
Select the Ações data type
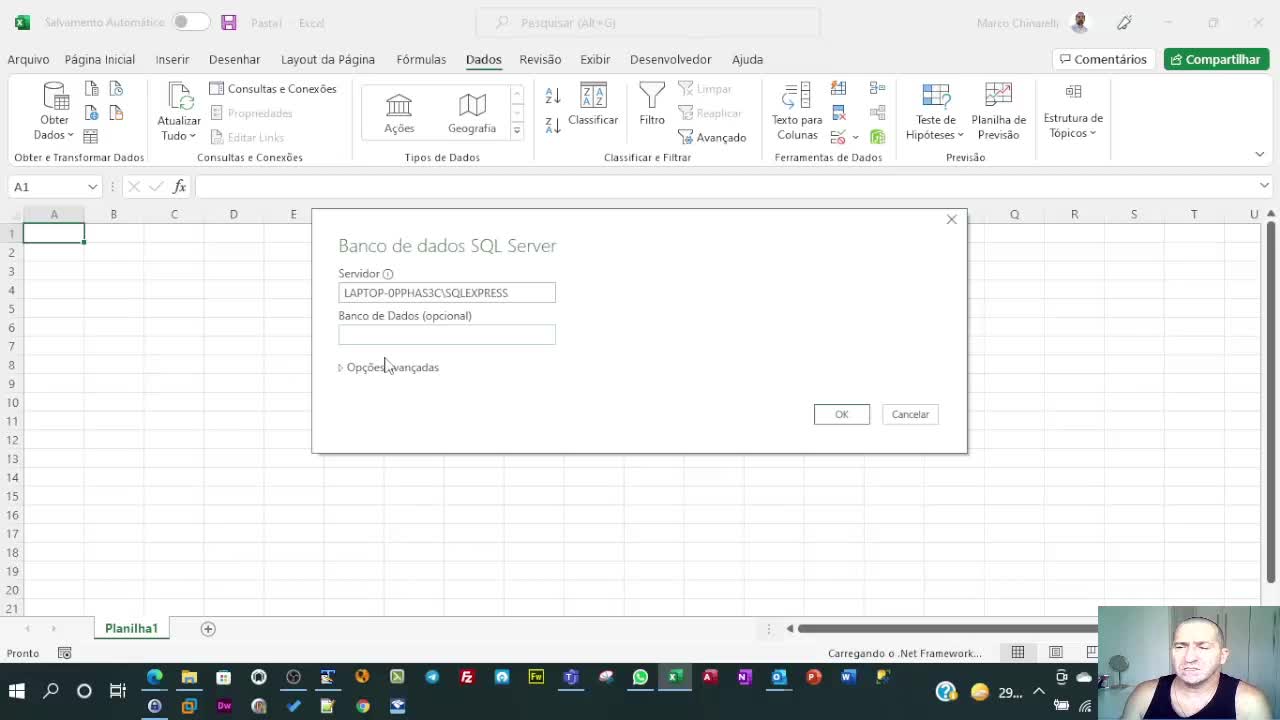(399, 113)
